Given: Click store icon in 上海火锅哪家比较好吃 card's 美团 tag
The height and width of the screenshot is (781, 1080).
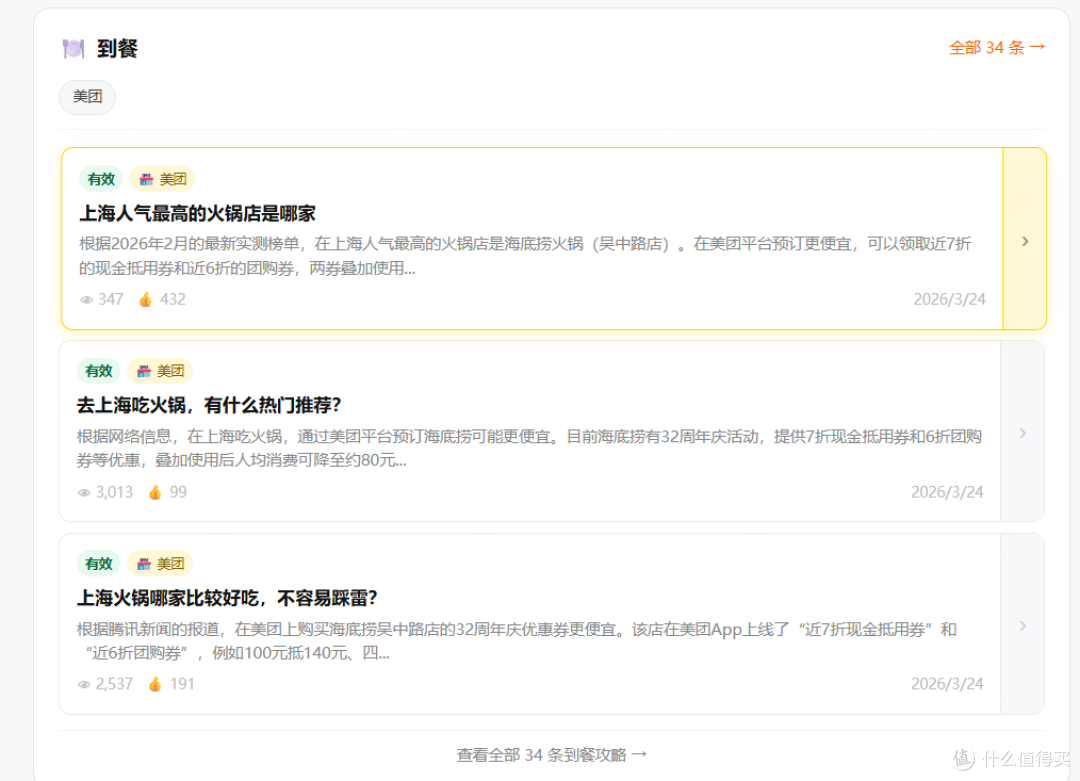Looking at the screenshot, I should pyautogui.click(x=144, y=563).
